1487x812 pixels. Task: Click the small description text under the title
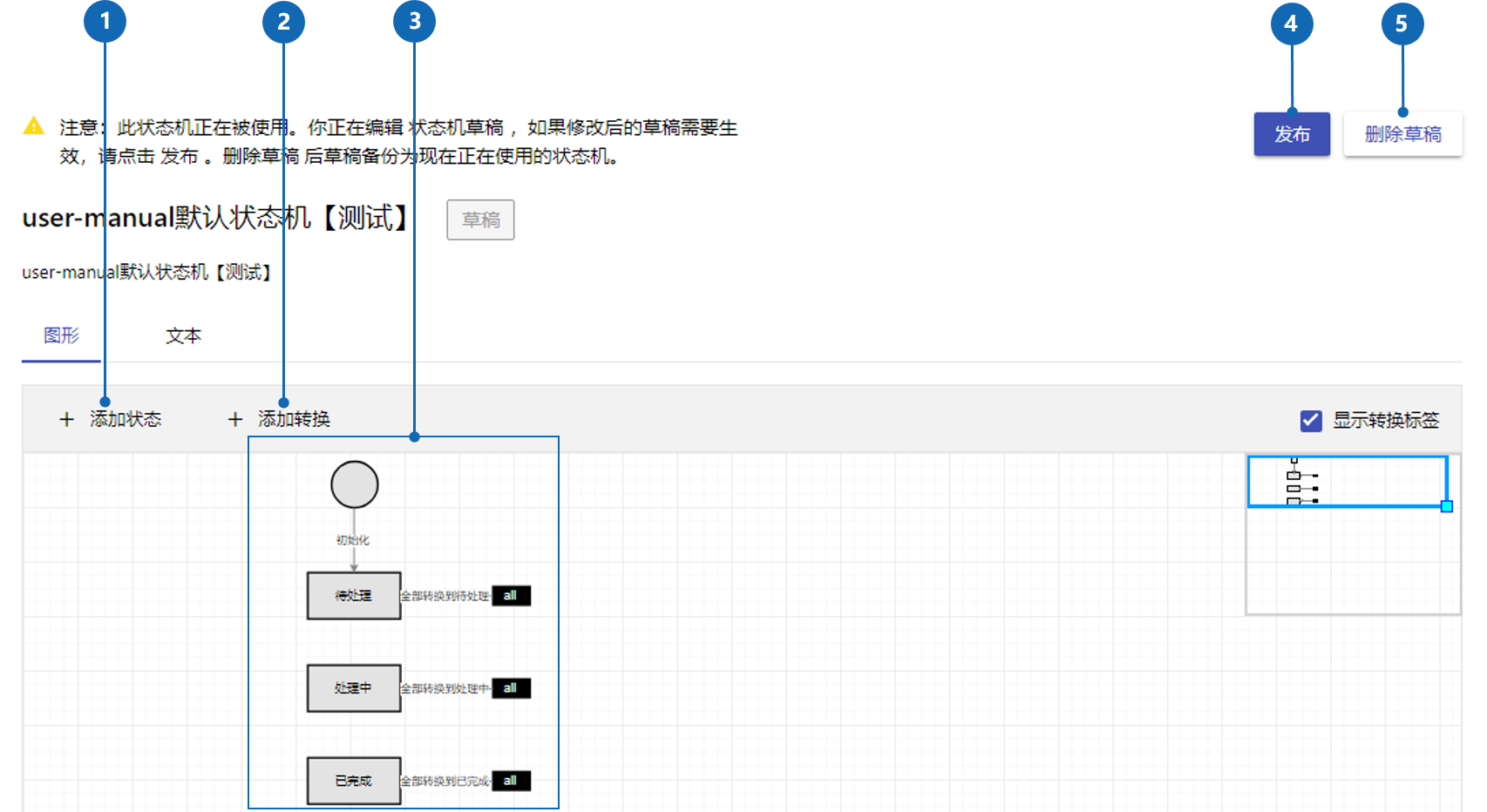(x=148, y=272)
